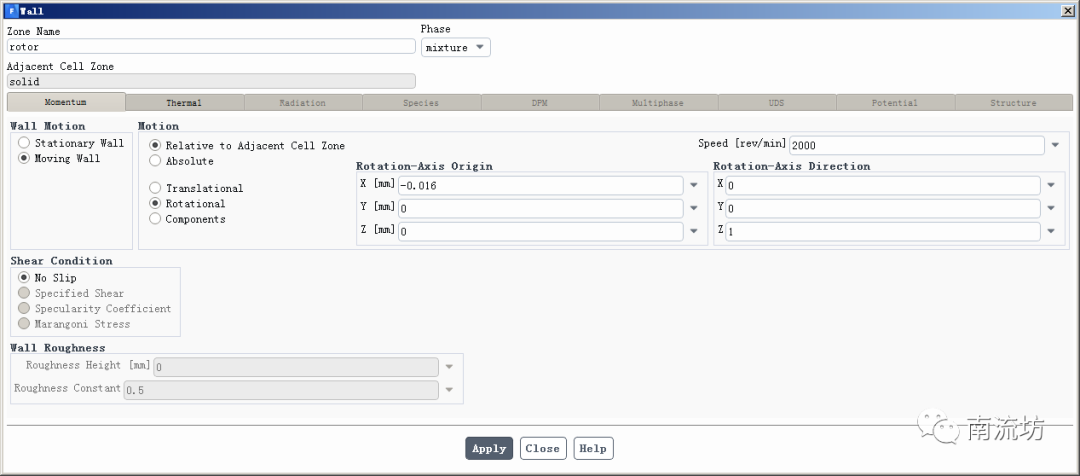Click the Rotation-Axis Origin Z [mm] field
This screenshot has width=1080, height=476.
coord(541,231)
